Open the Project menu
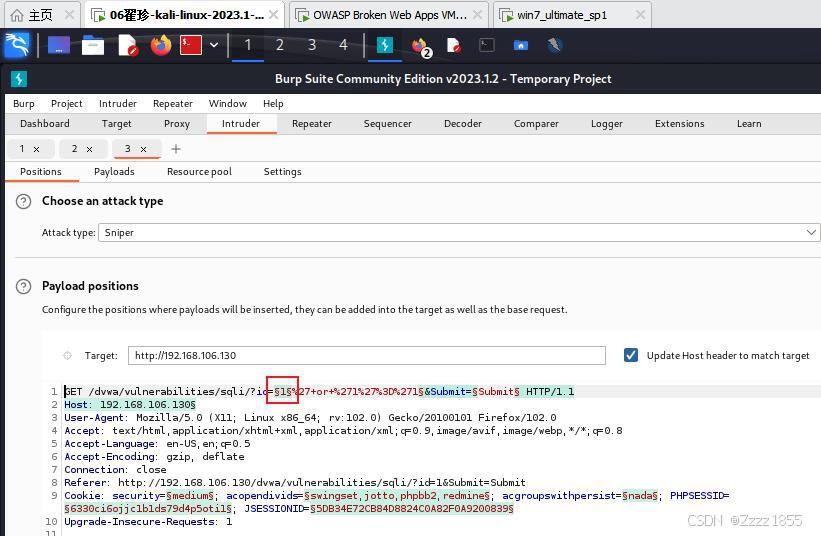 pyautogui.click(x=66, y=104)
